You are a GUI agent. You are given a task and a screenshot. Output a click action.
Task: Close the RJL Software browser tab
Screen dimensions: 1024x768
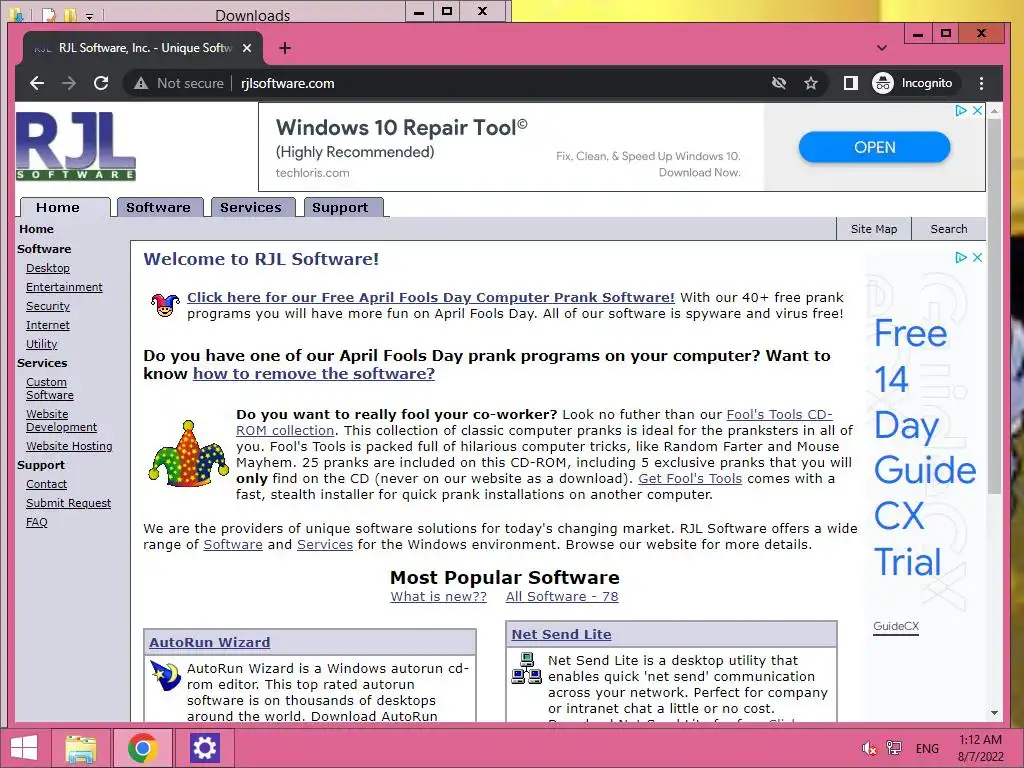pyautogui.click(x=247, y=48)
